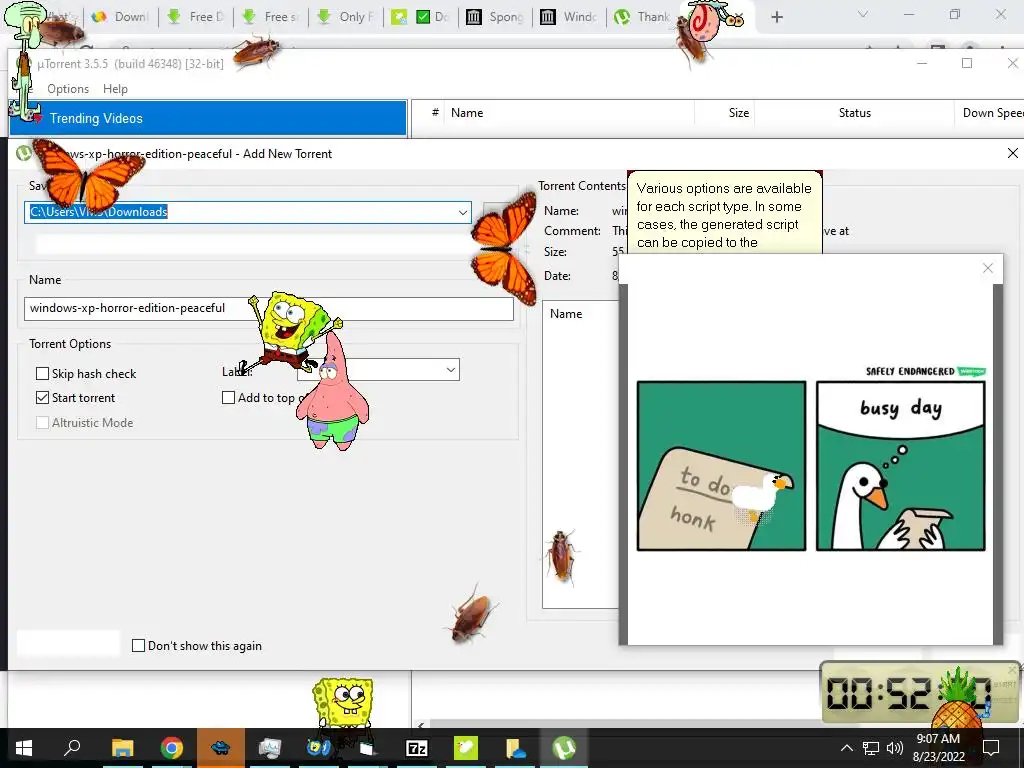This screenshot has height=768, width=1024.
Task: Click the horizontal scrollbar left arrow
Action: (421, 724)
